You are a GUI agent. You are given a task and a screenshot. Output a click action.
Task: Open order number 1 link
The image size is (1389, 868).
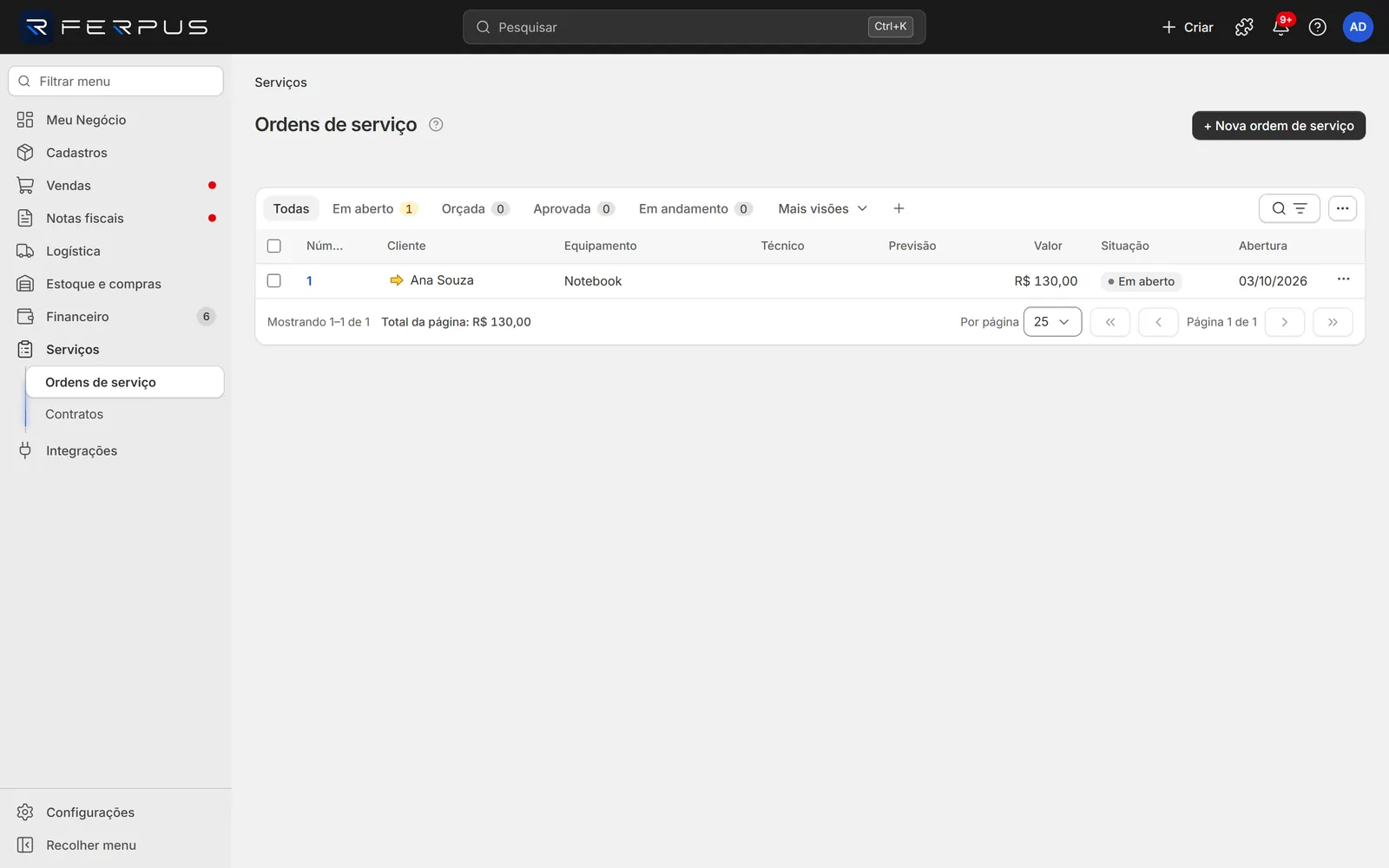[309, 281]
